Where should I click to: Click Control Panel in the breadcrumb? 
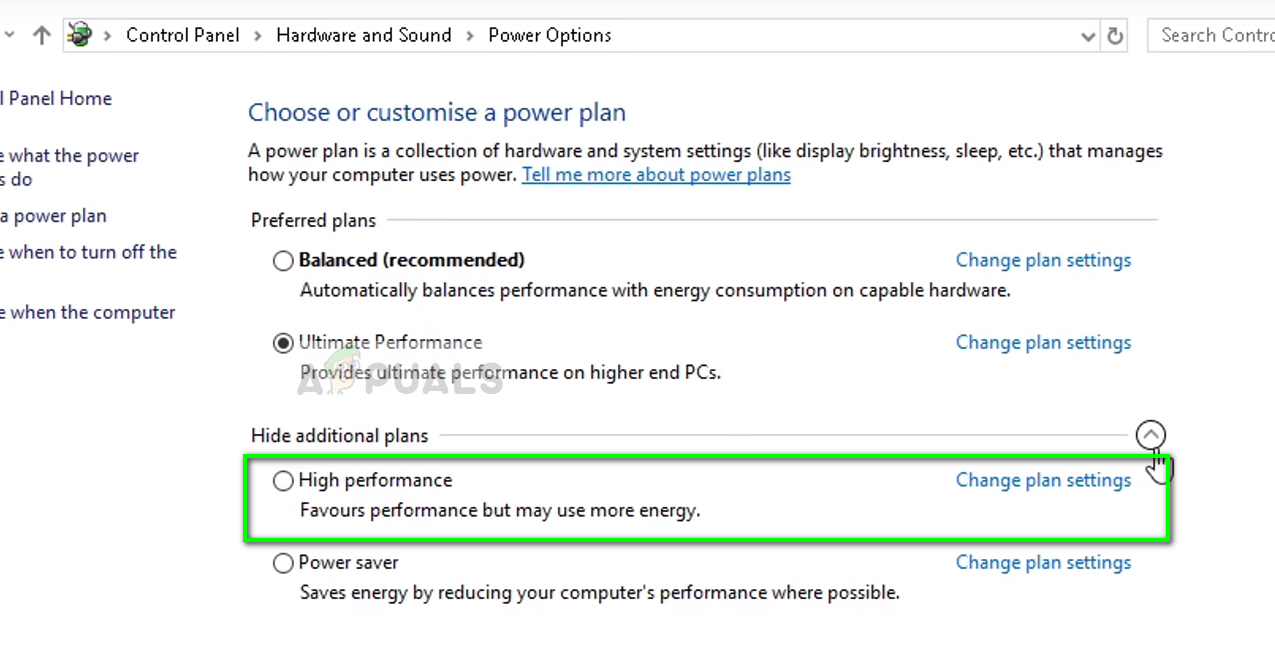tap(182, 35)
